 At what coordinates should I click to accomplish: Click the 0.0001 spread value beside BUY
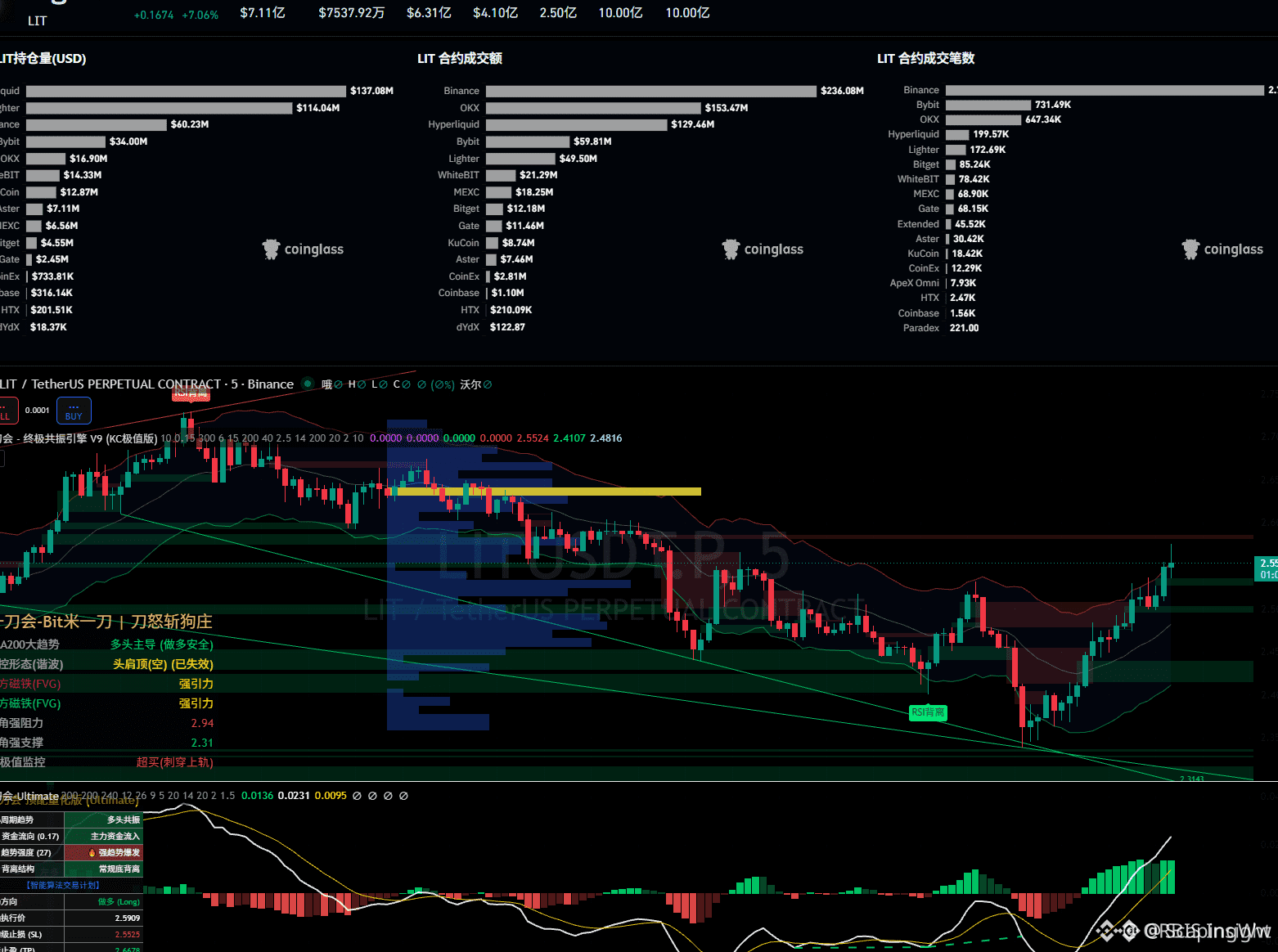38,411
